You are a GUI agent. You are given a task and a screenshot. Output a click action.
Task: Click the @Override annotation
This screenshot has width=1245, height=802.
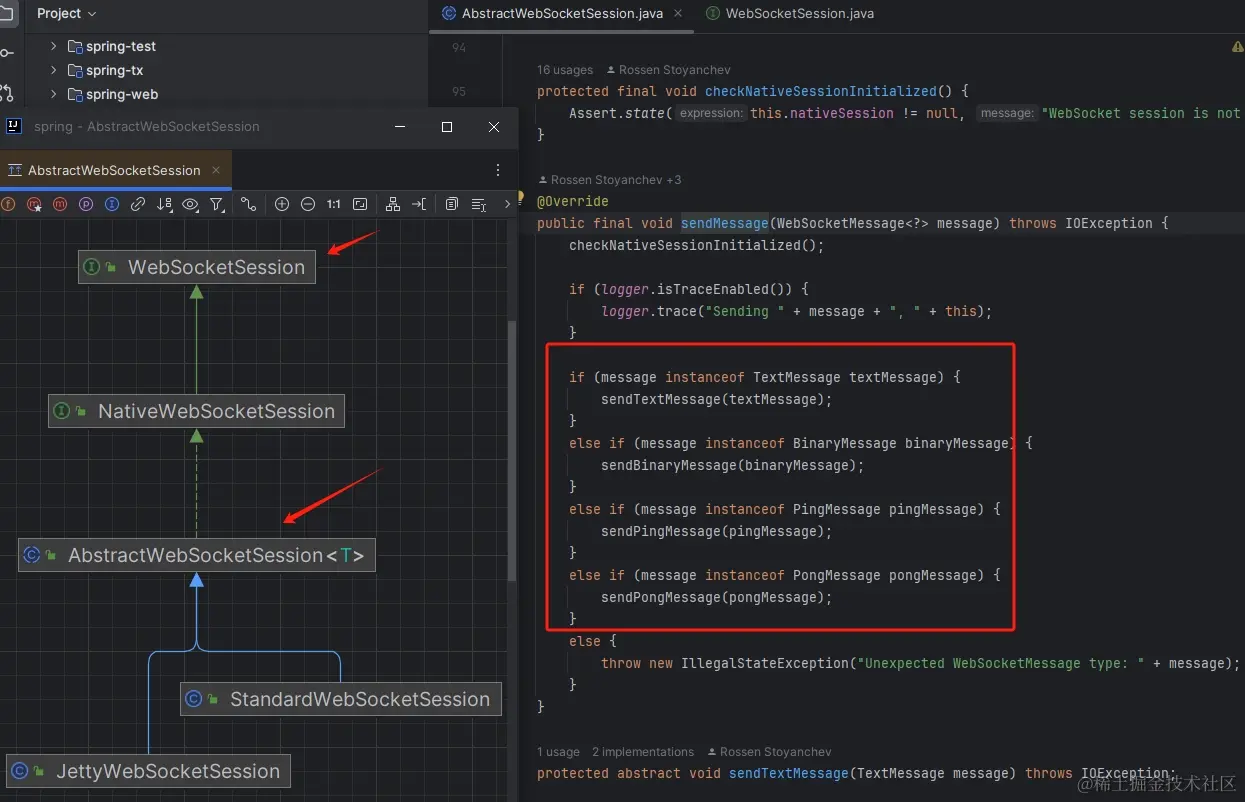tap(573, 201)
